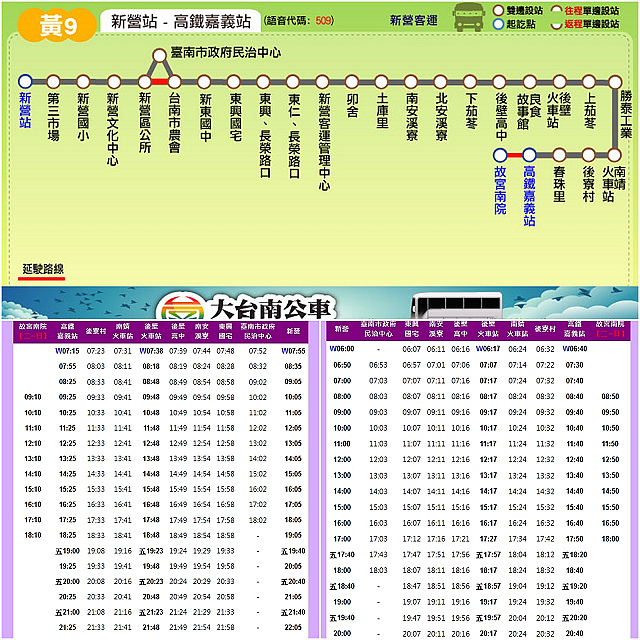Select the blue 高鐵嘉義站 terminal circle
640x640 pixels.
point(529,155)
